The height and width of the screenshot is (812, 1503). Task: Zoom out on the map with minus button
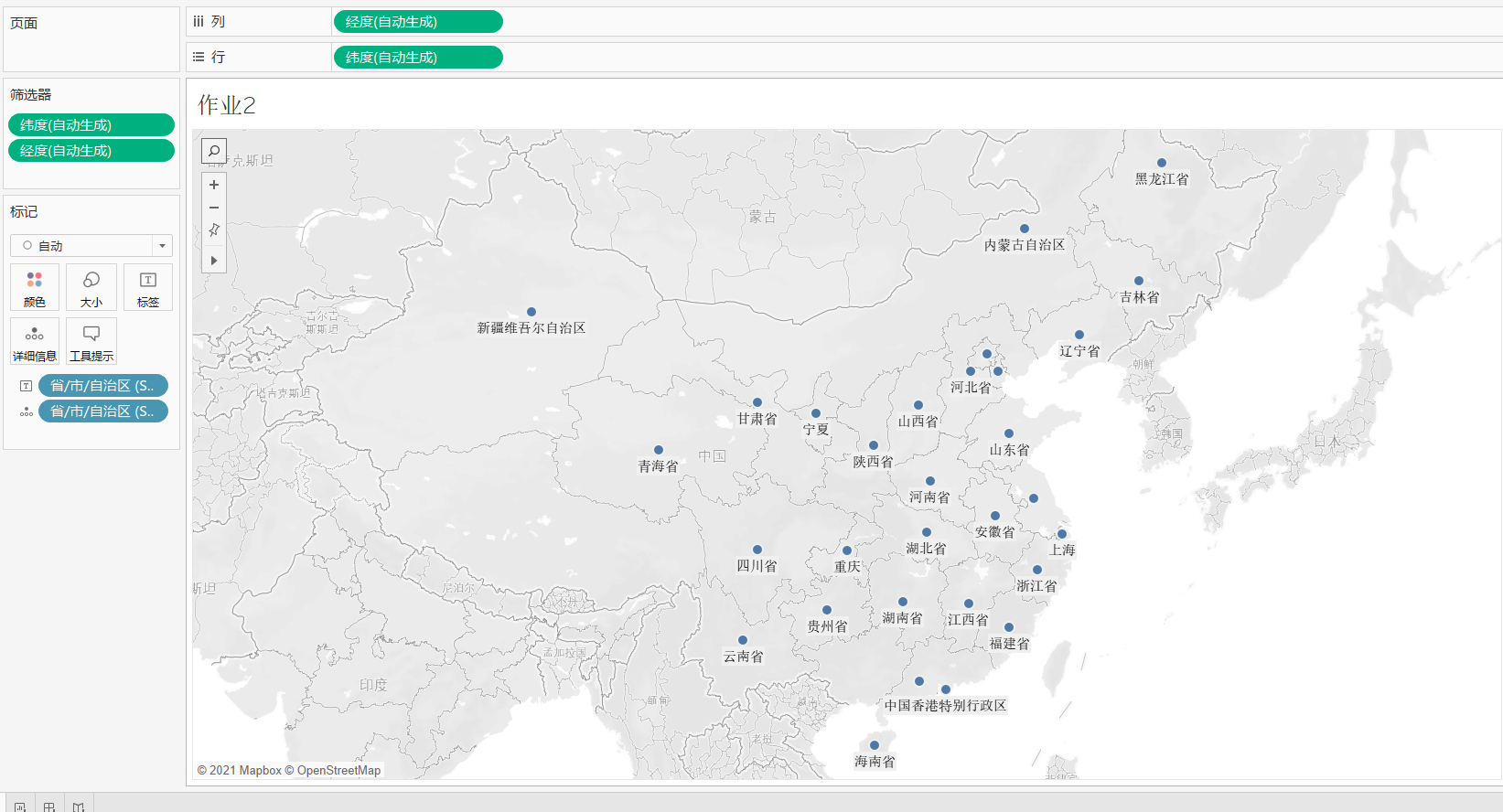[214, 208]
